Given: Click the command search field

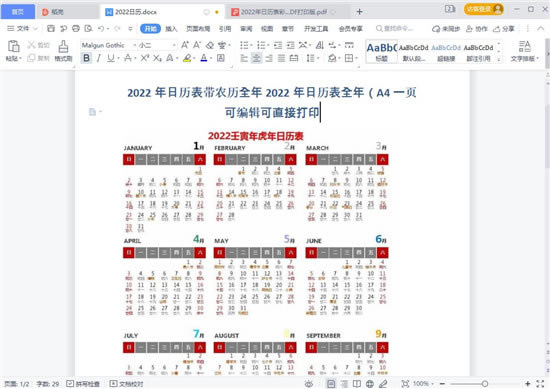Looking at the screenshot, I should (x=395, y=28).
